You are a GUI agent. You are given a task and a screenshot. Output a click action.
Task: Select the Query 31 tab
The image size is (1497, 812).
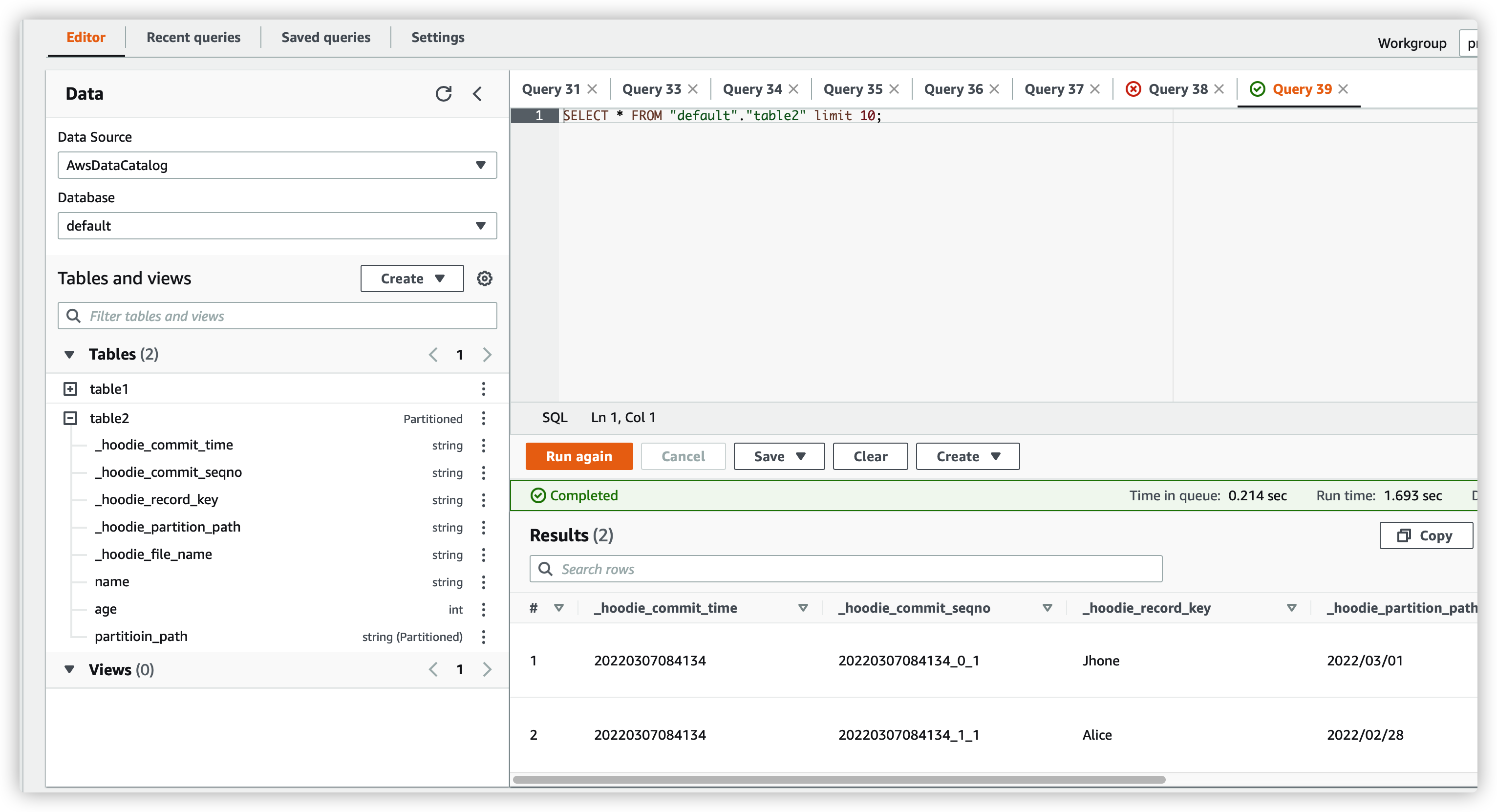(x=551, y=89)
